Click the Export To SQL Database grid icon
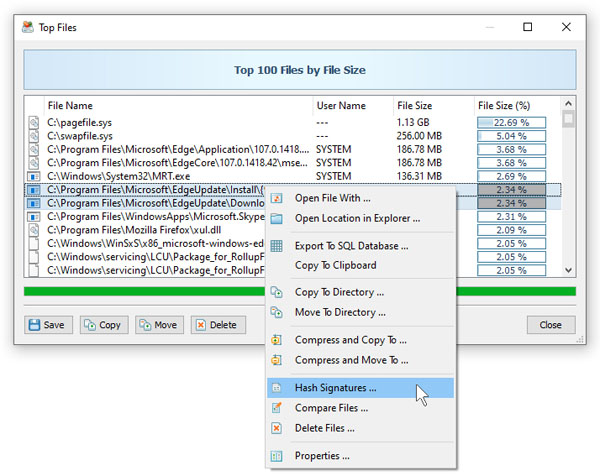Viewport: 600px width, 476px height. [276, 246]
